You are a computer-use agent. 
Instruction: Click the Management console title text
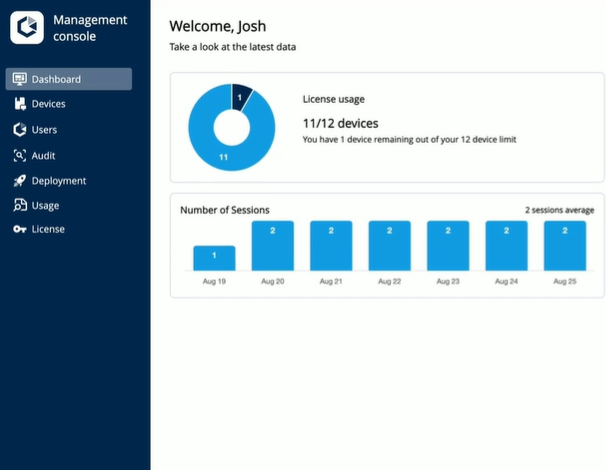89,28
